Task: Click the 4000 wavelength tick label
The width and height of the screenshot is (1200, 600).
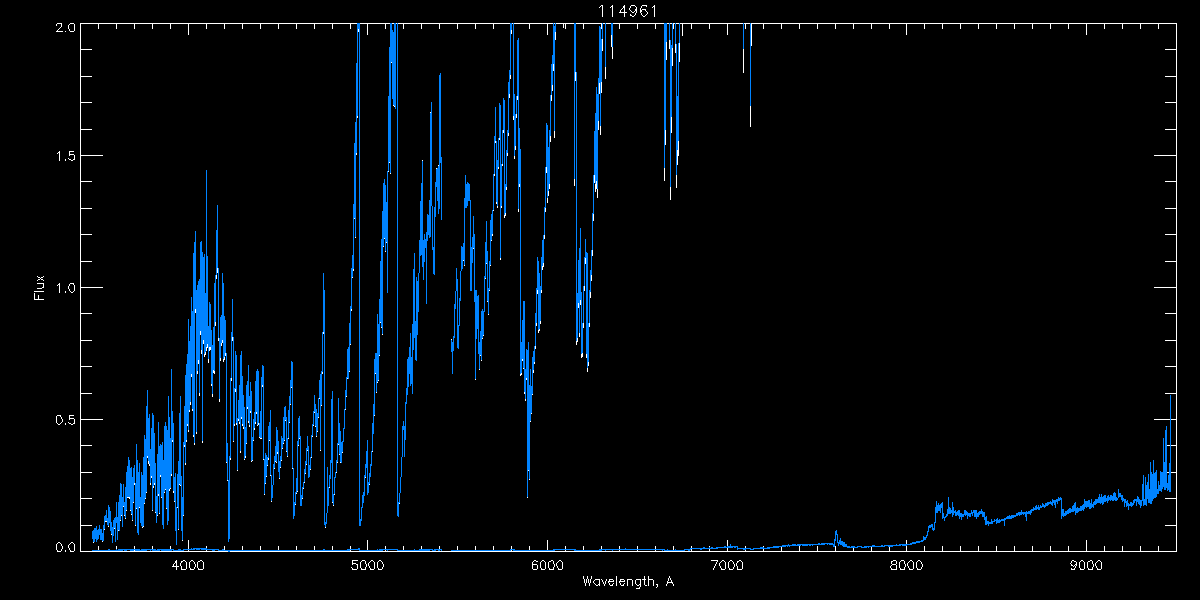Action: tap(188, 566)
